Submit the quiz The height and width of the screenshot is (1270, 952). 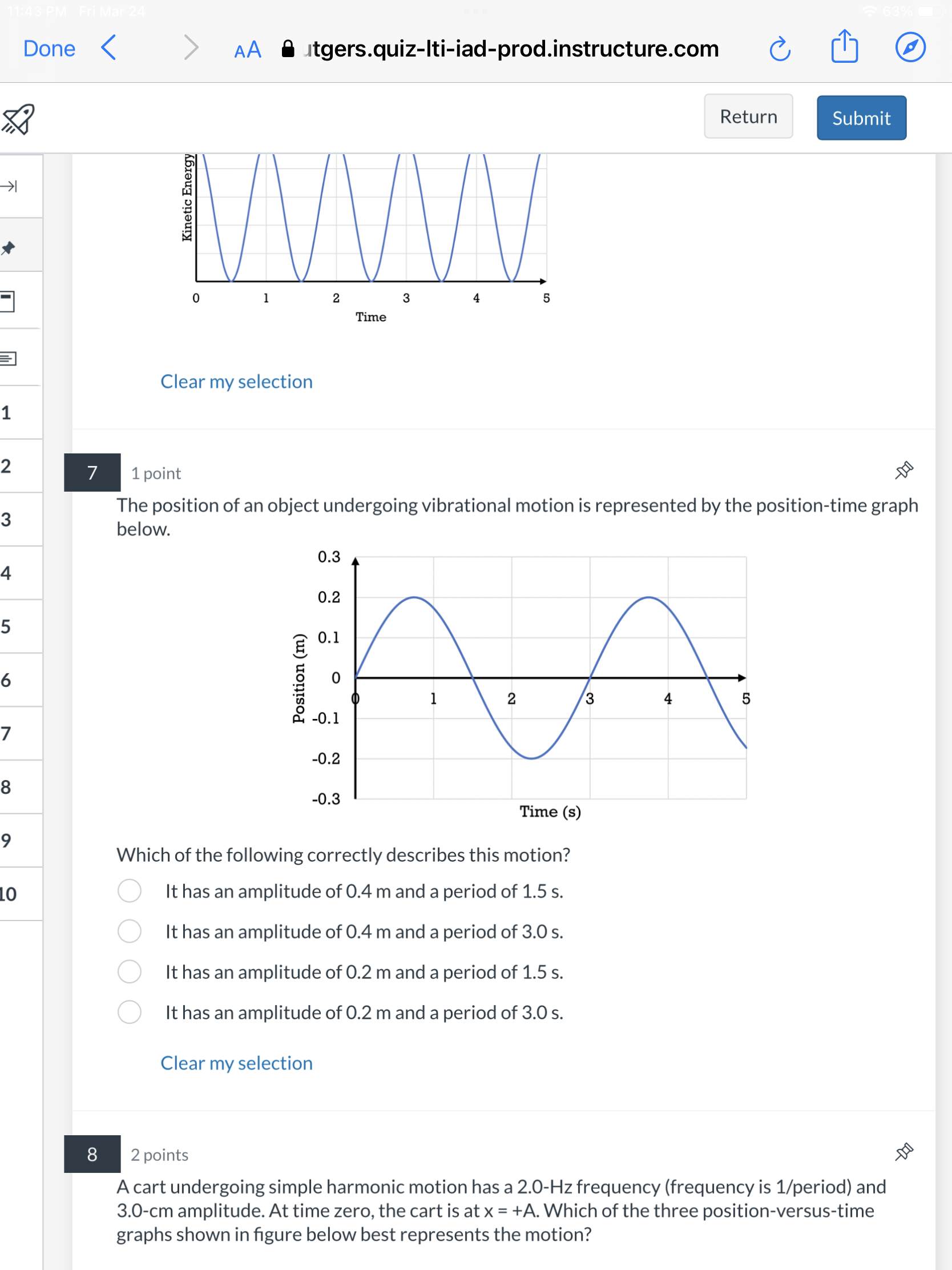point(861,117)
